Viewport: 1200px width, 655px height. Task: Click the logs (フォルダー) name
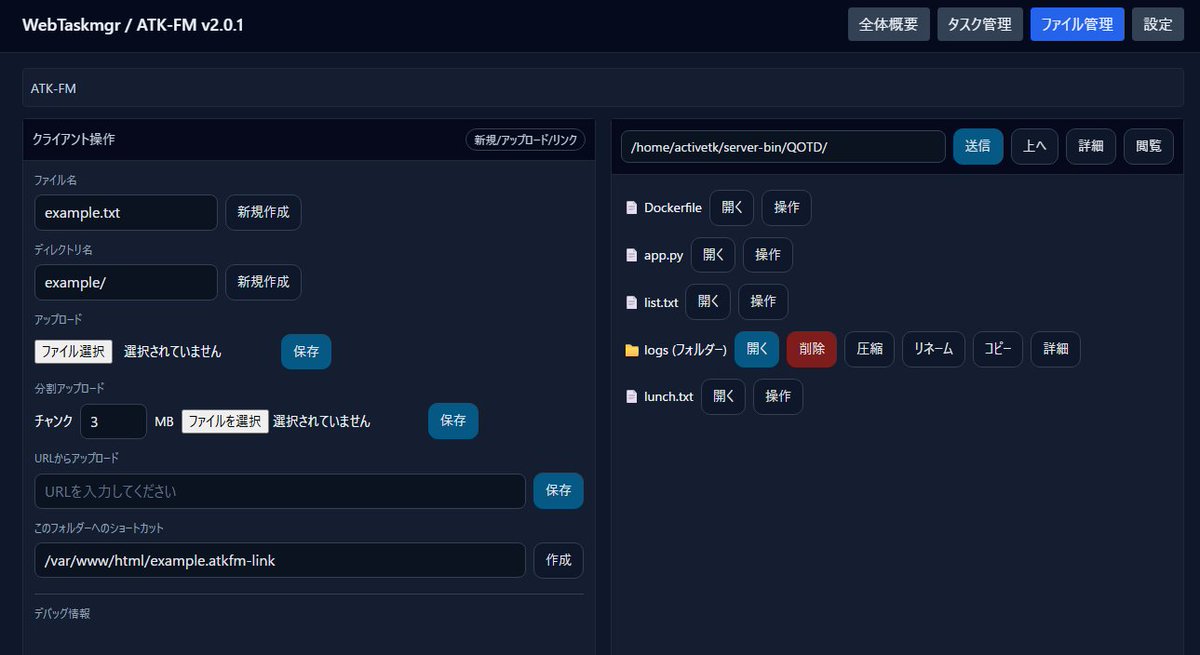coord(686,350)
